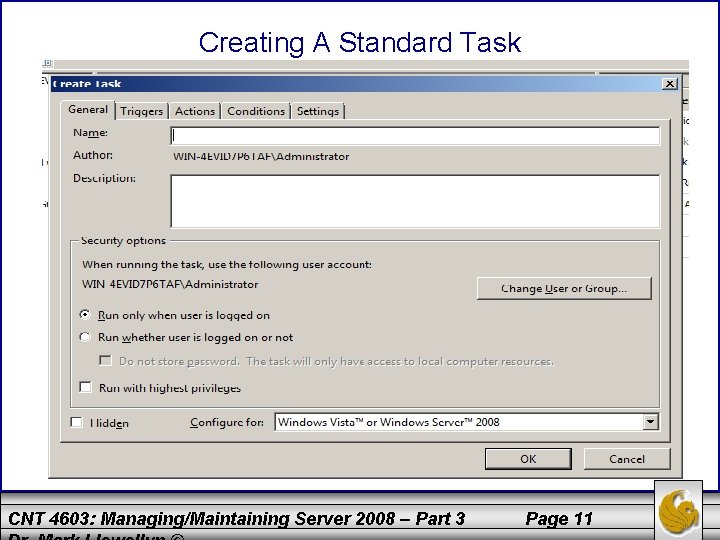Switch to the Conditions tab

256,111
